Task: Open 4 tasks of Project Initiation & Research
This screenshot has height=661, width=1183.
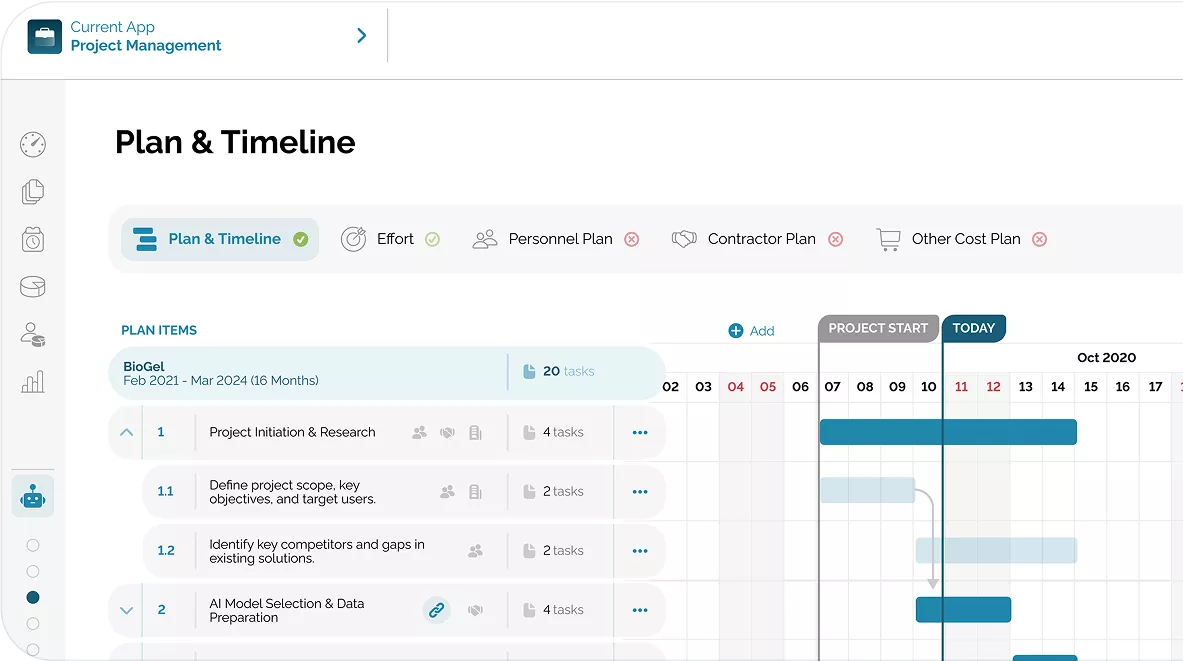Action: 554,432
